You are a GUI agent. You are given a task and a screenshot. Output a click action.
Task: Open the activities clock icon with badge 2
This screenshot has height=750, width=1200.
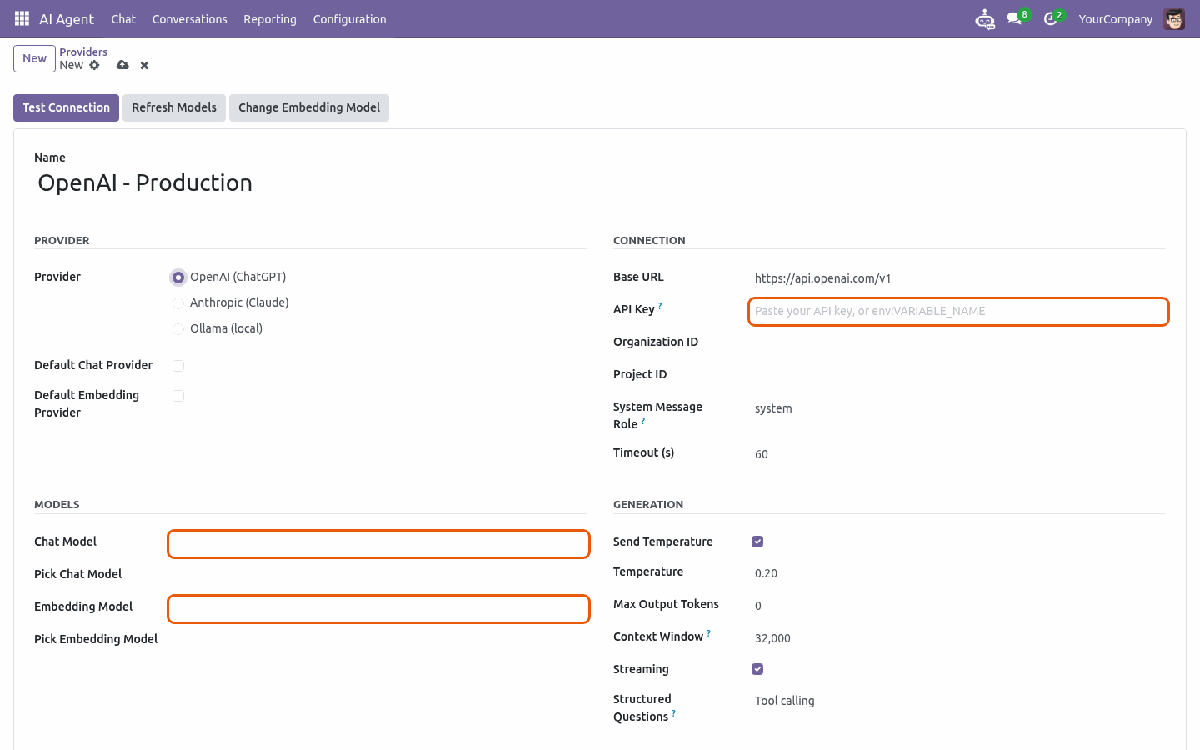[1053, 18]
